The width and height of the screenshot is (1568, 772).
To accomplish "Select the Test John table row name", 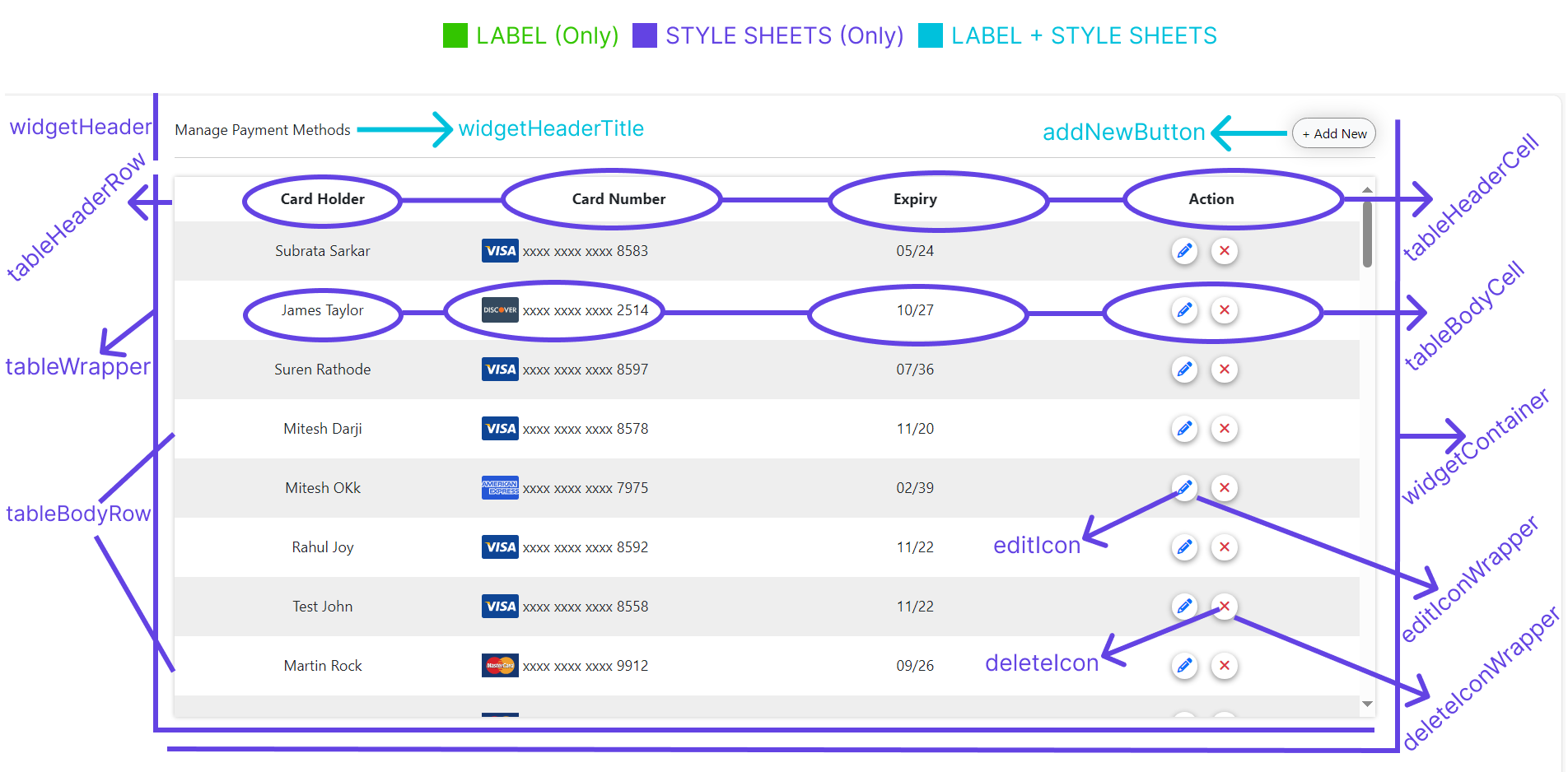I will 322,607.
